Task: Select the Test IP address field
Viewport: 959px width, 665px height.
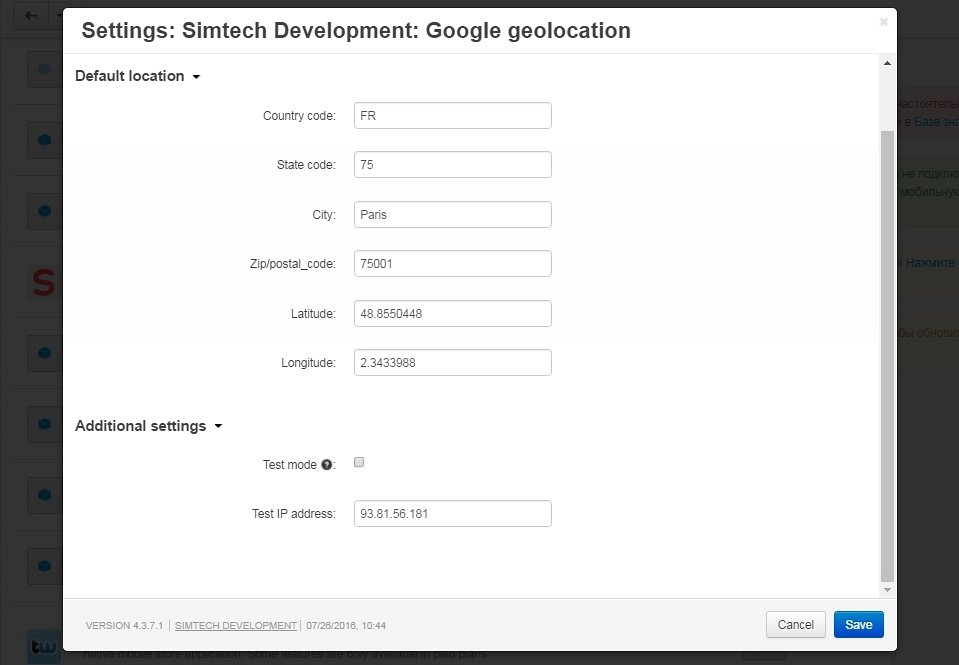Action: pyautogui.click(x=453, y=514)
